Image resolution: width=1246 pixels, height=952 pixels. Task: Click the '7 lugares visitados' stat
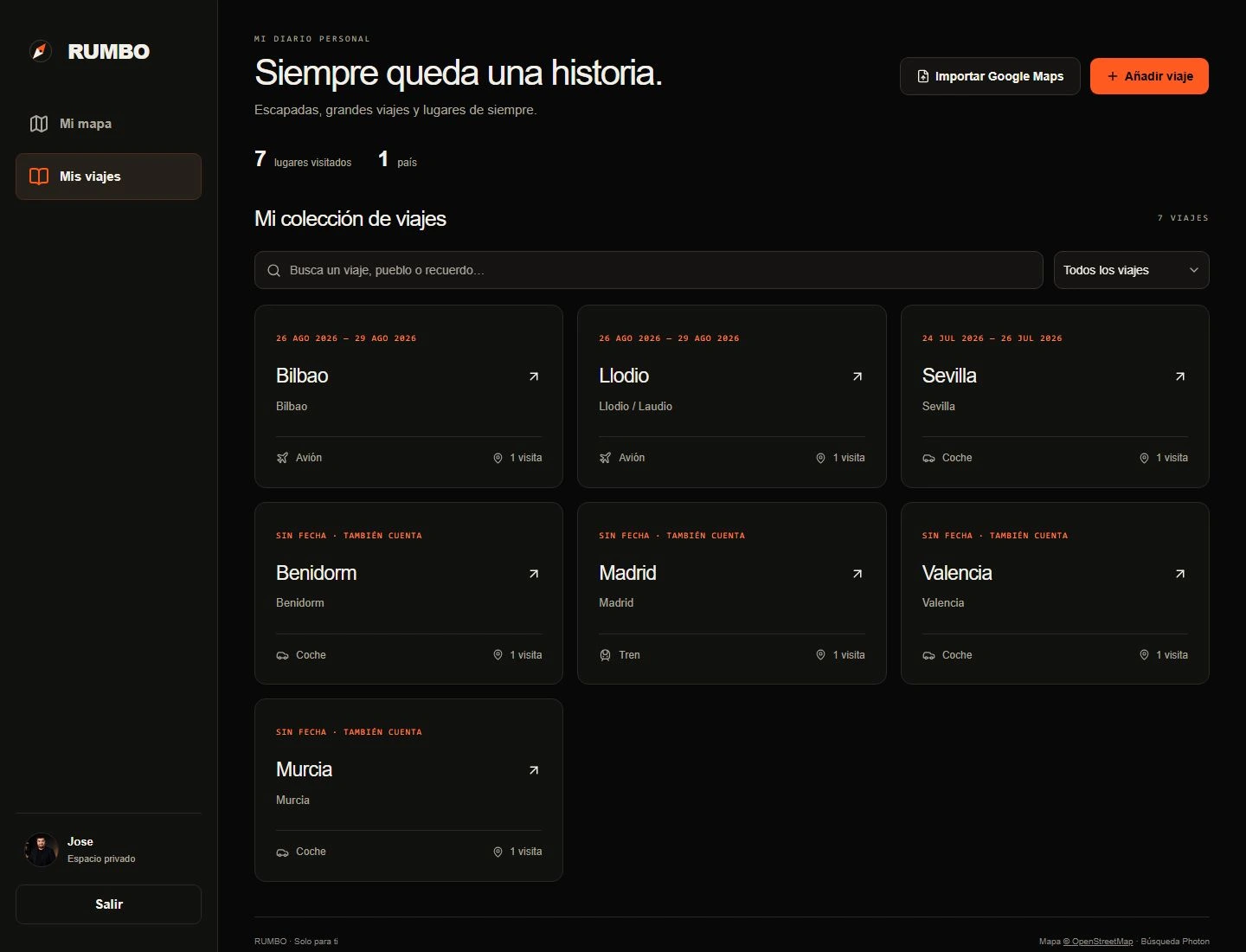303,159
